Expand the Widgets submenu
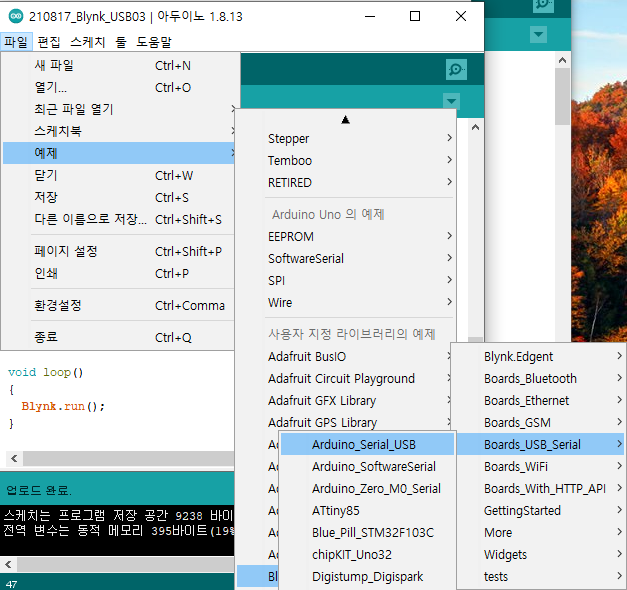Screen dimensions: 627x590 [540, 554]
